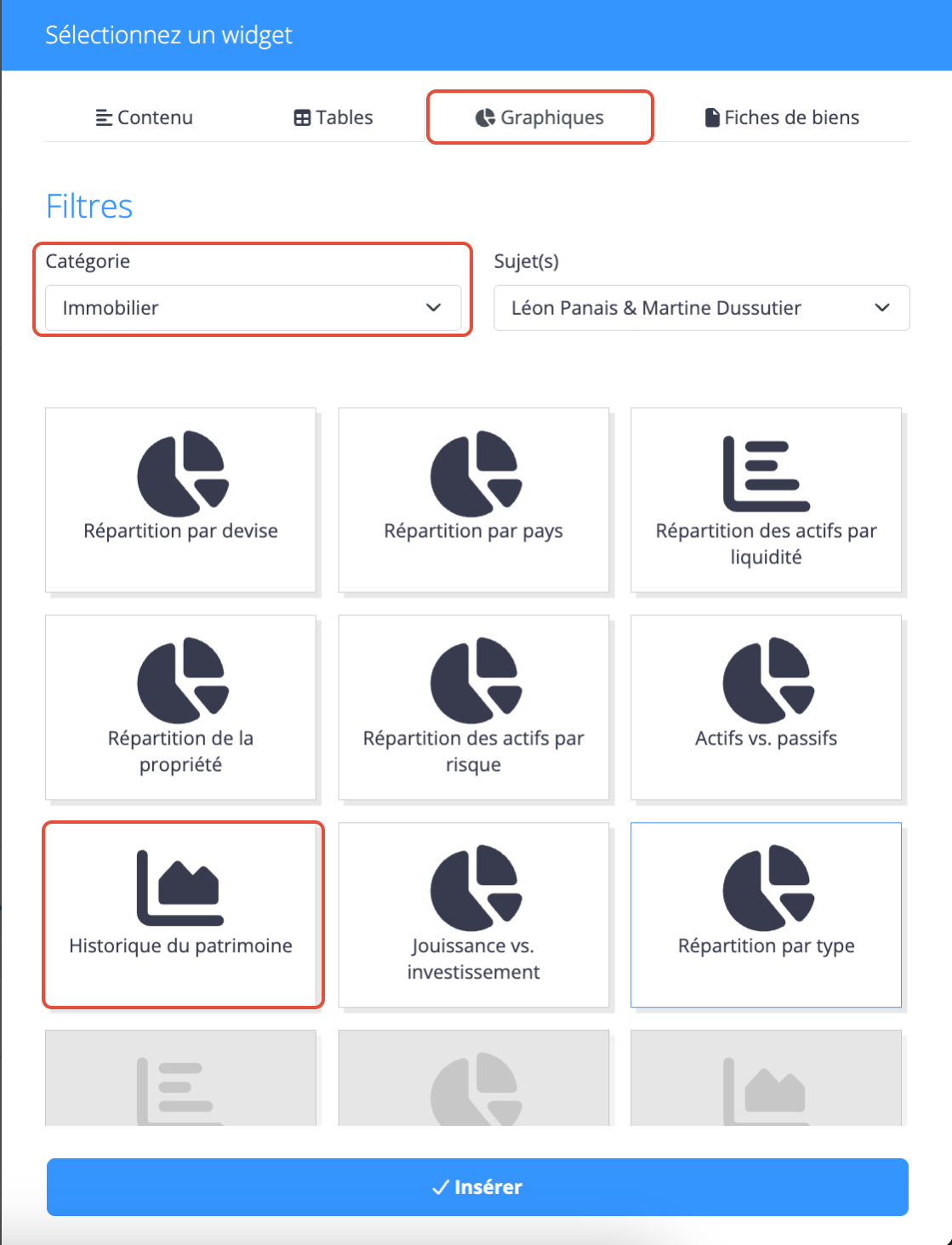Screen dimensions: 952x1245
Task: Choose the Répartition par pays pie chart
Action: pyautogui.click(x=473, y=500)
